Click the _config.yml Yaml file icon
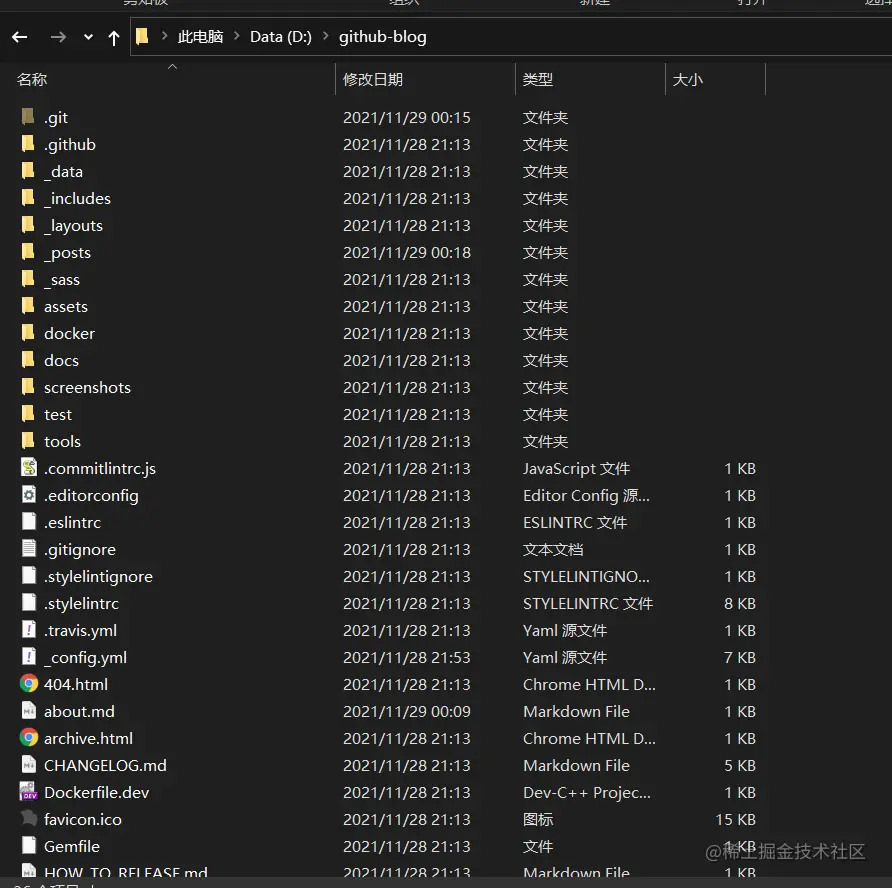 click(x=28, y=656)
